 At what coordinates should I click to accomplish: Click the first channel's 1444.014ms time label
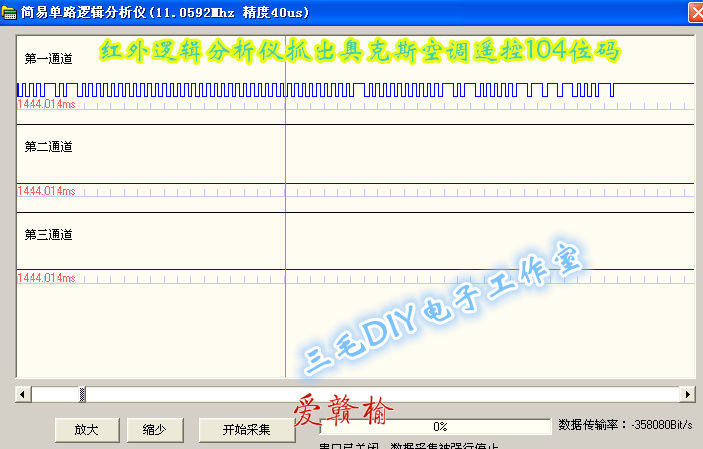[46, 104]
